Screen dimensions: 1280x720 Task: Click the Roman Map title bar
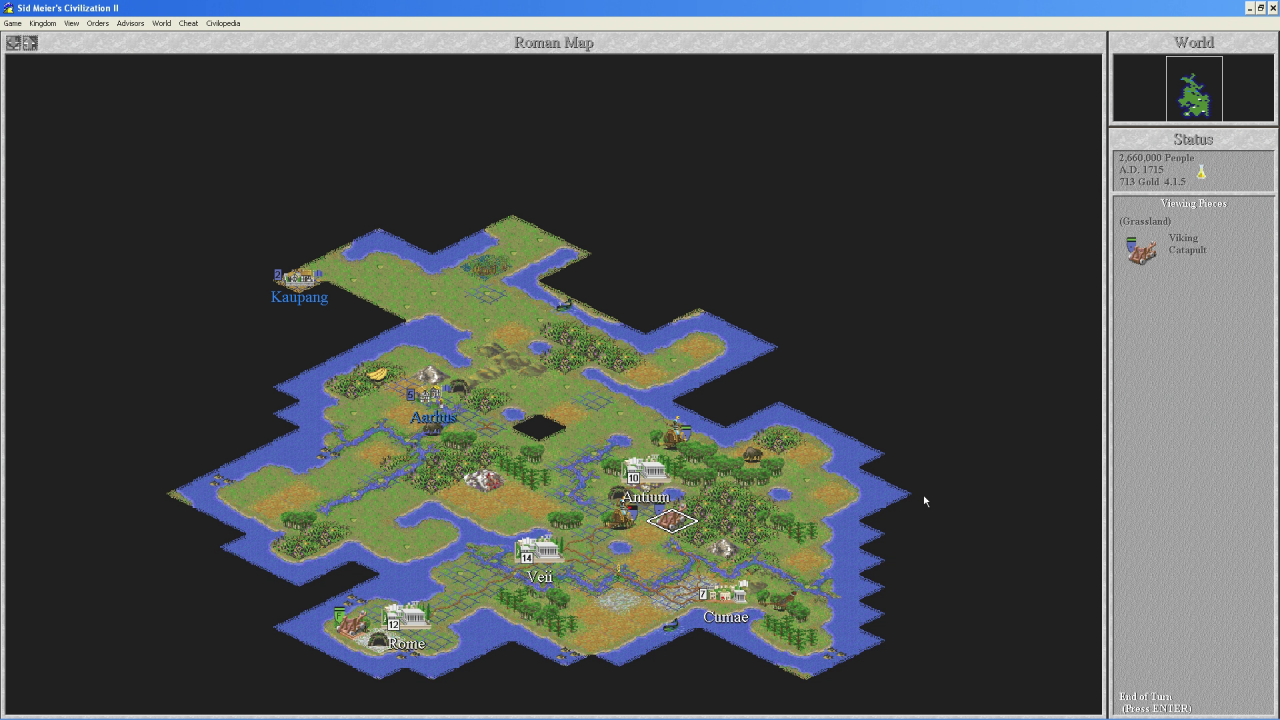(553, 43)
